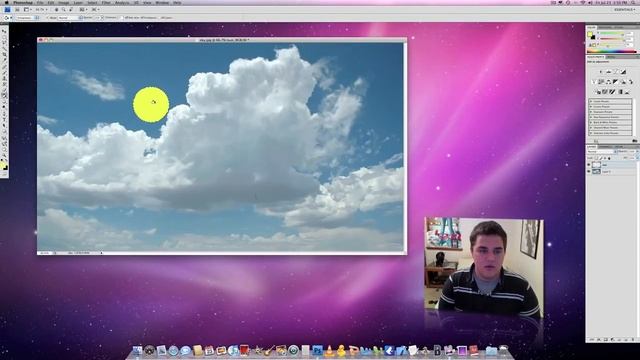Click the black background swatch in Color panel

tap(593, 38)
